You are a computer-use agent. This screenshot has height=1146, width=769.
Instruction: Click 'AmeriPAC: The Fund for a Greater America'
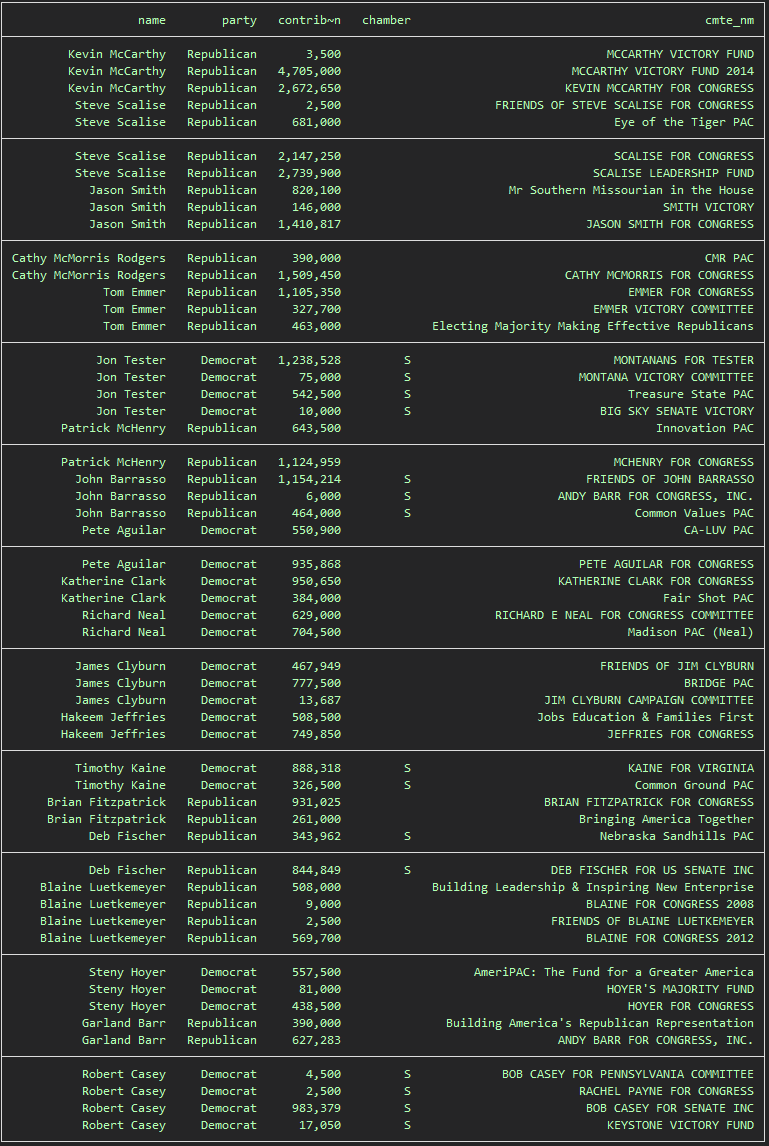(x=613, y=972)
